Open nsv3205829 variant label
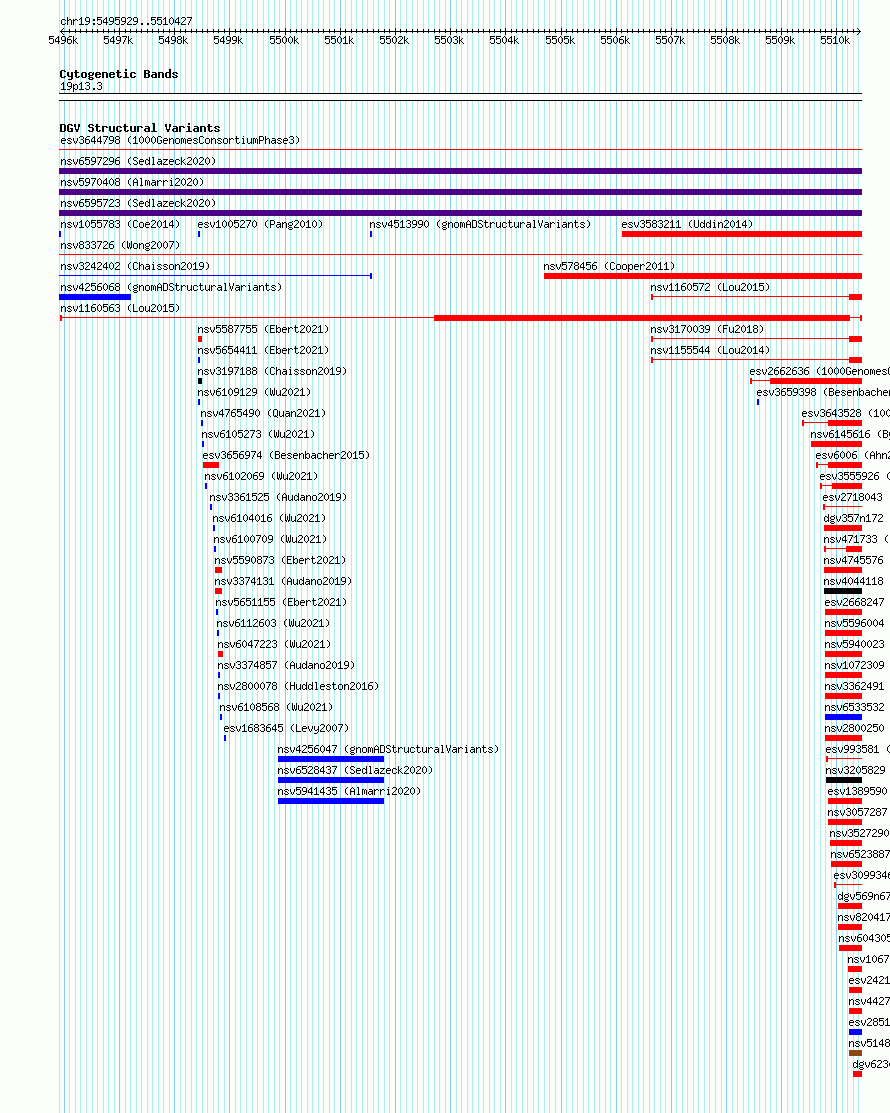This screenshot has width=890, height=1113. pos(856,770)
